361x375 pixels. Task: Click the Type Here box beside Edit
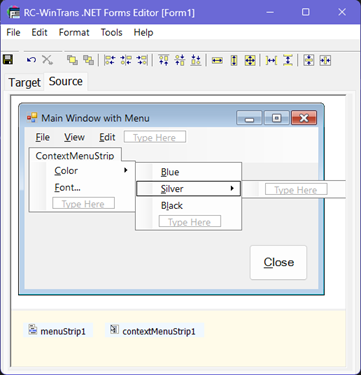(155, 137)
